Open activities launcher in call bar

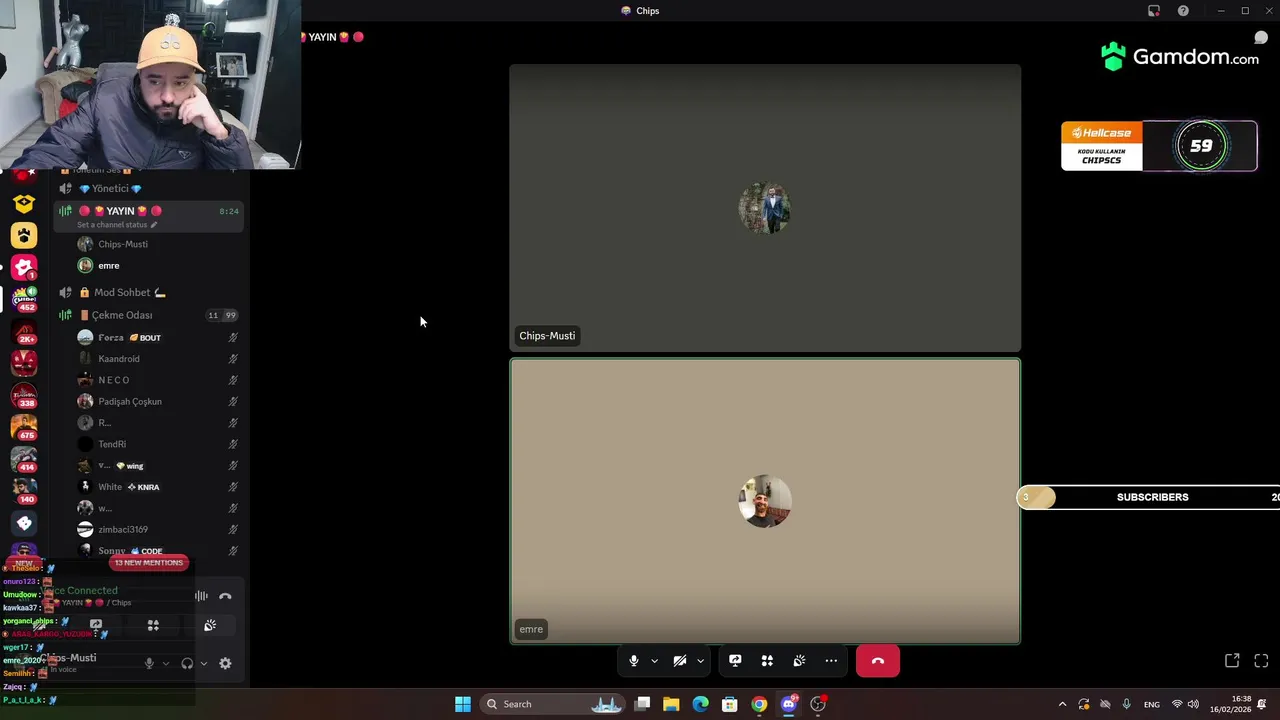767,661
